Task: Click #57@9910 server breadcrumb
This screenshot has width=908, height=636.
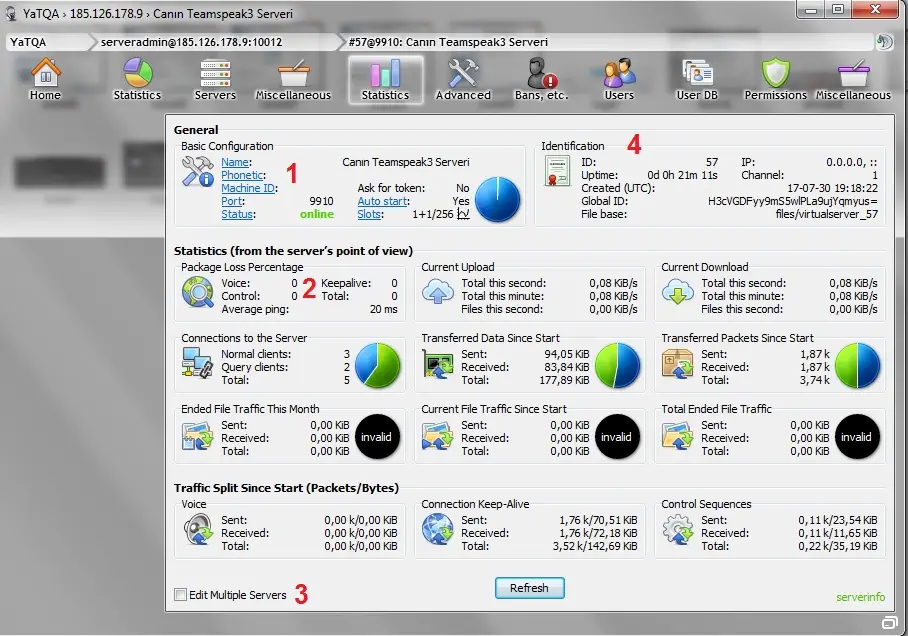Action: tap(448, 42)
